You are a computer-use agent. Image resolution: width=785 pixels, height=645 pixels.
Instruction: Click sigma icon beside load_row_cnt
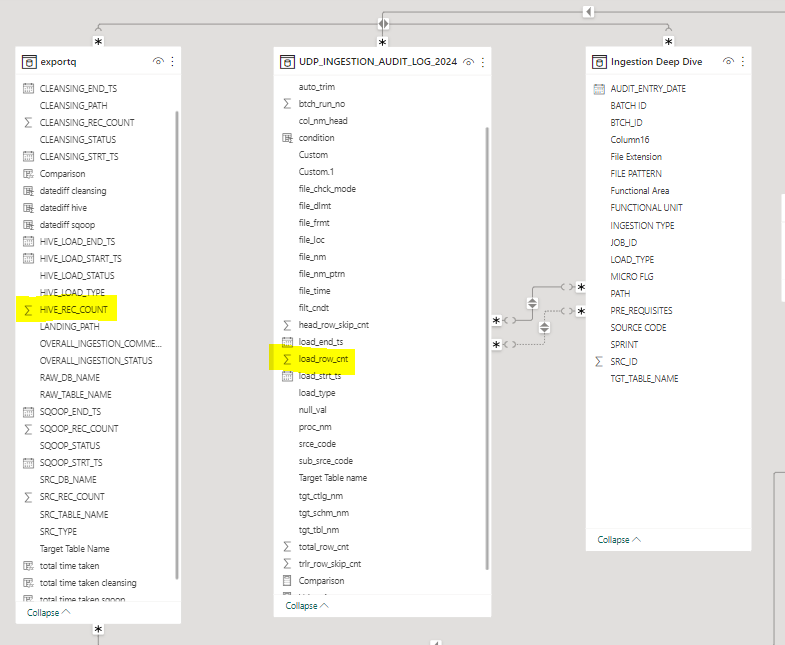[287, 359]
